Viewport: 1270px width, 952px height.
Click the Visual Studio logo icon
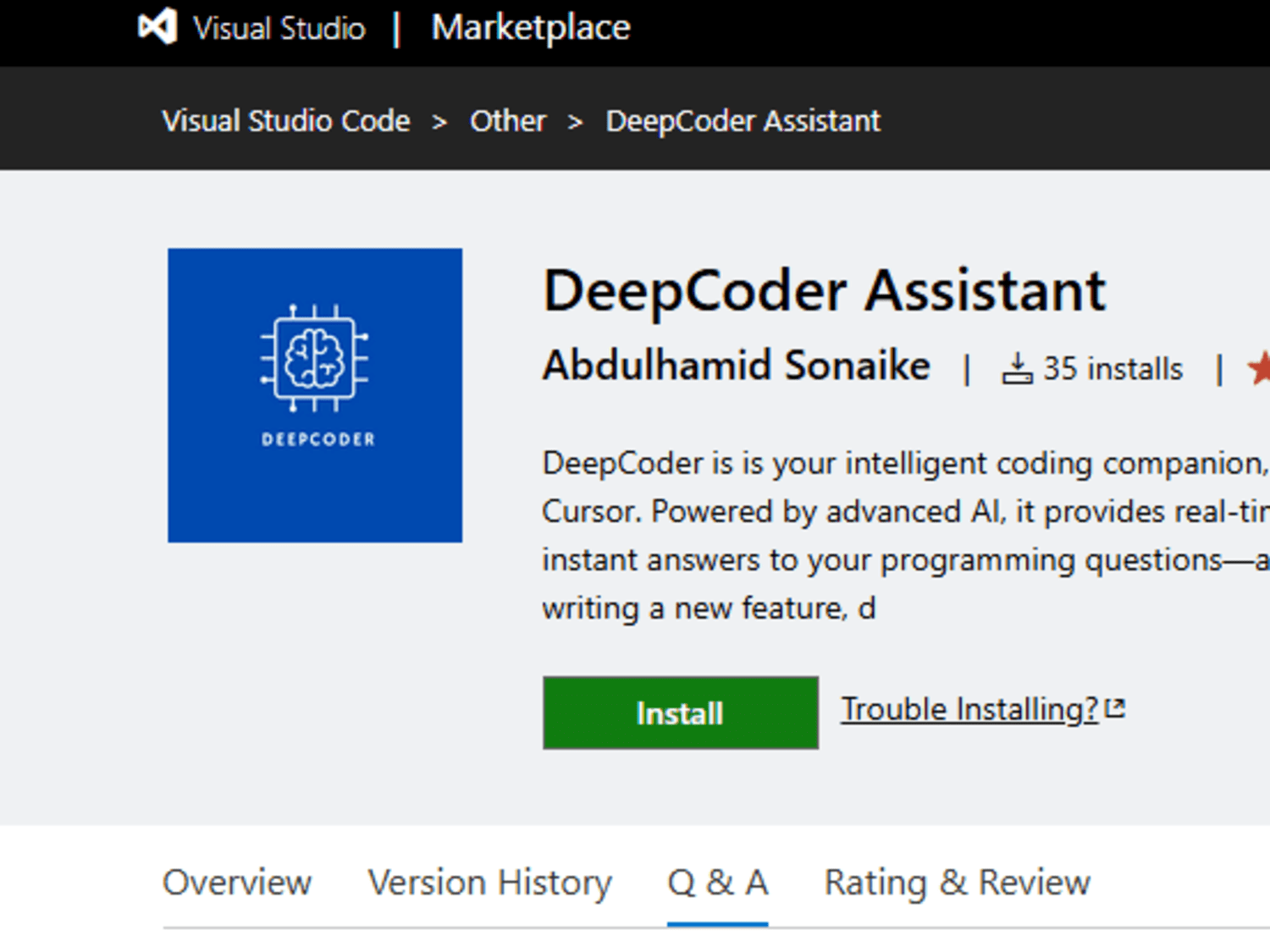pyautogui.click(x=157, y=27)
